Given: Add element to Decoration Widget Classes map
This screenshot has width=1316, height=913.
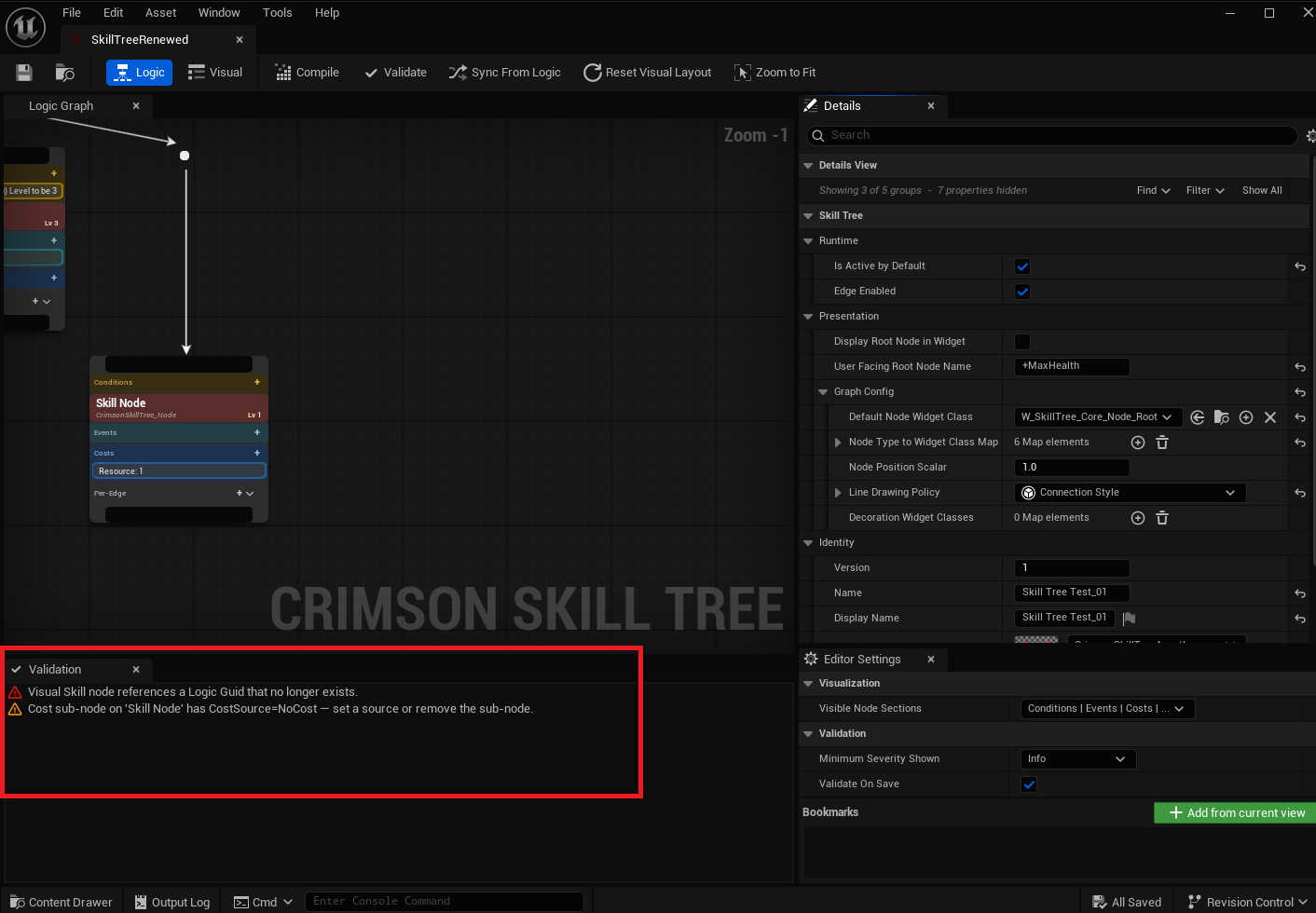Looking at the screenshot, I should pos(1138,518).
